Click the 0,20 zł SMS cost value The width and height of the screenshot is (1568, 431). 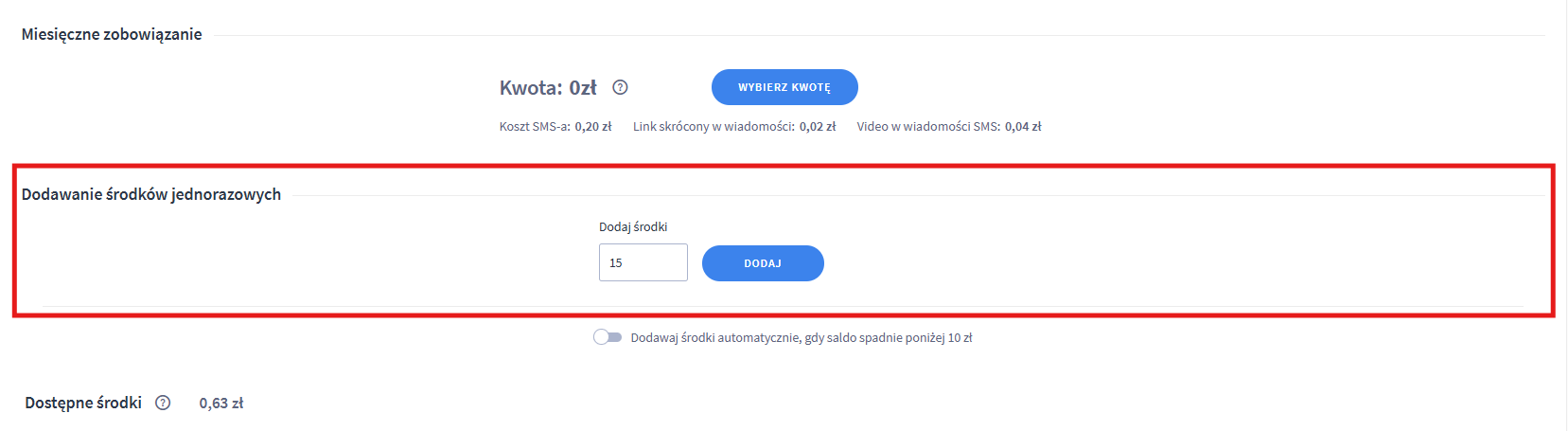[x=593, y=126]
